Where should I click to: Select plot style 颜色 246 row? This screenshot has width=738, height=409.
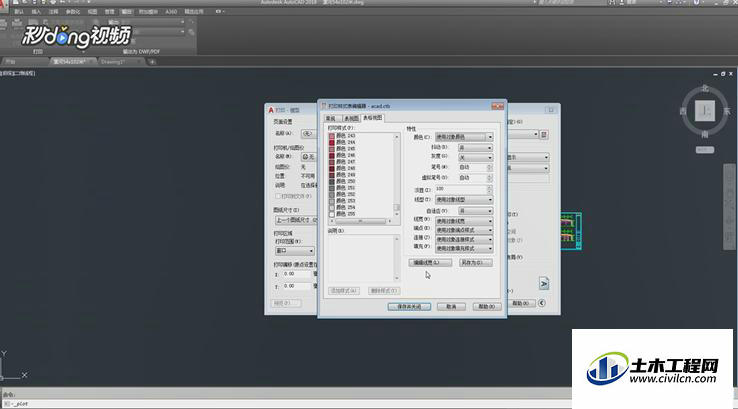click(x=361, y=155)
